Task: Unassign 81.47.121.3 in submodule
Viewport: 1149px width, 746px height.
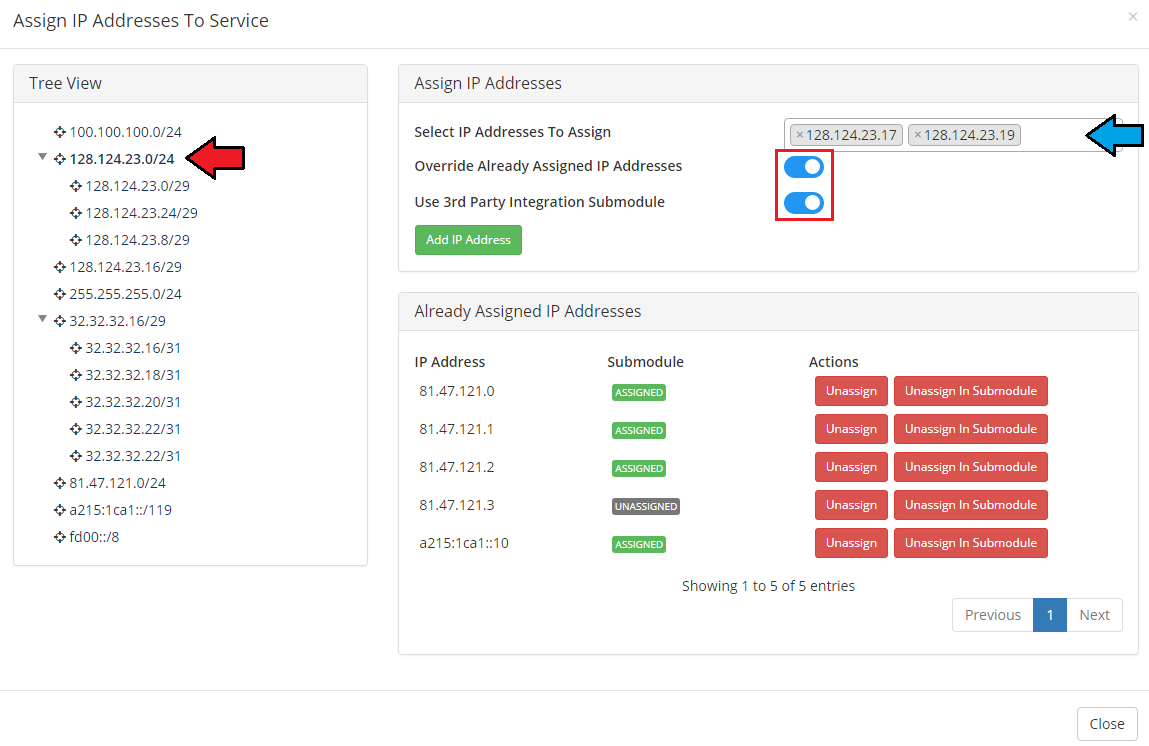Action: click(970, 505)
